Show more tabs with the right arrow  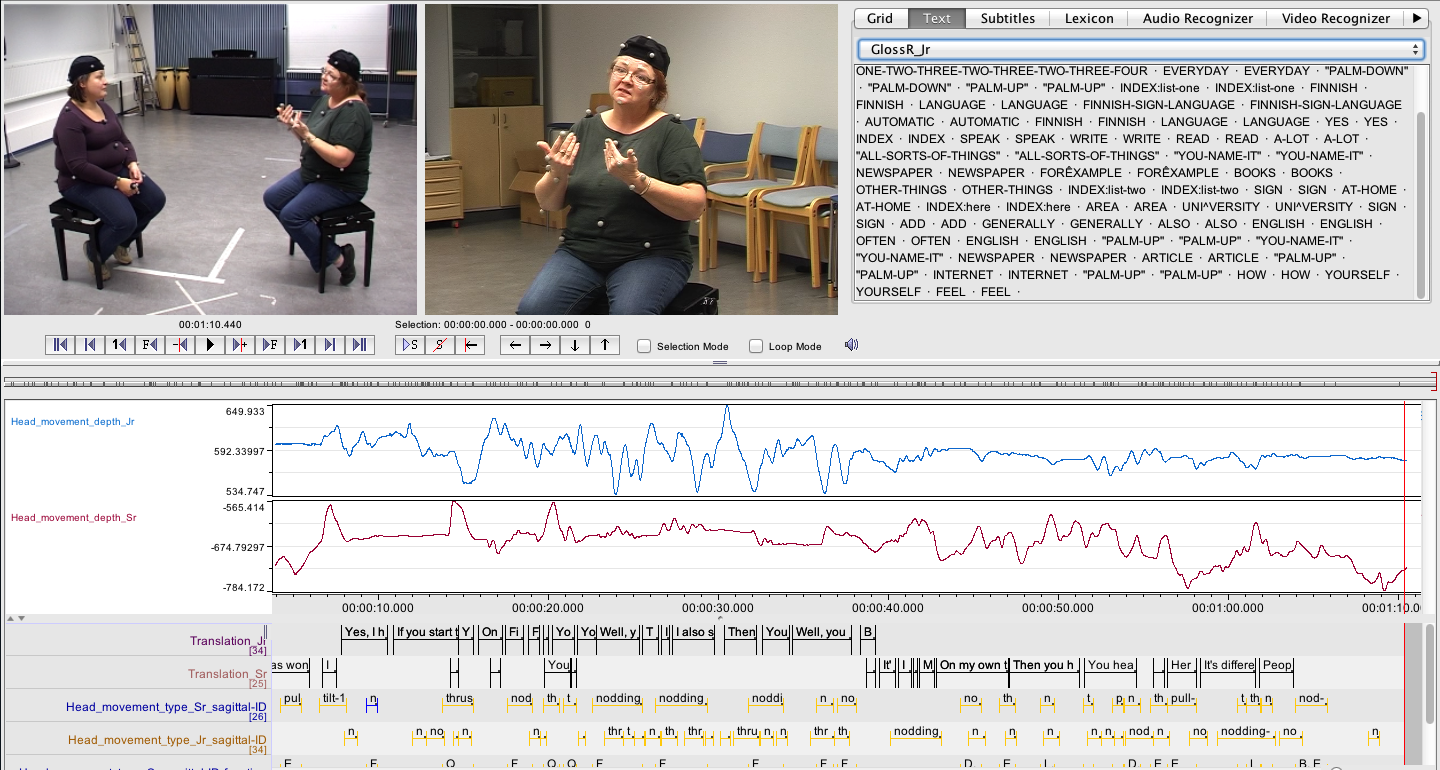point(1416,18)
